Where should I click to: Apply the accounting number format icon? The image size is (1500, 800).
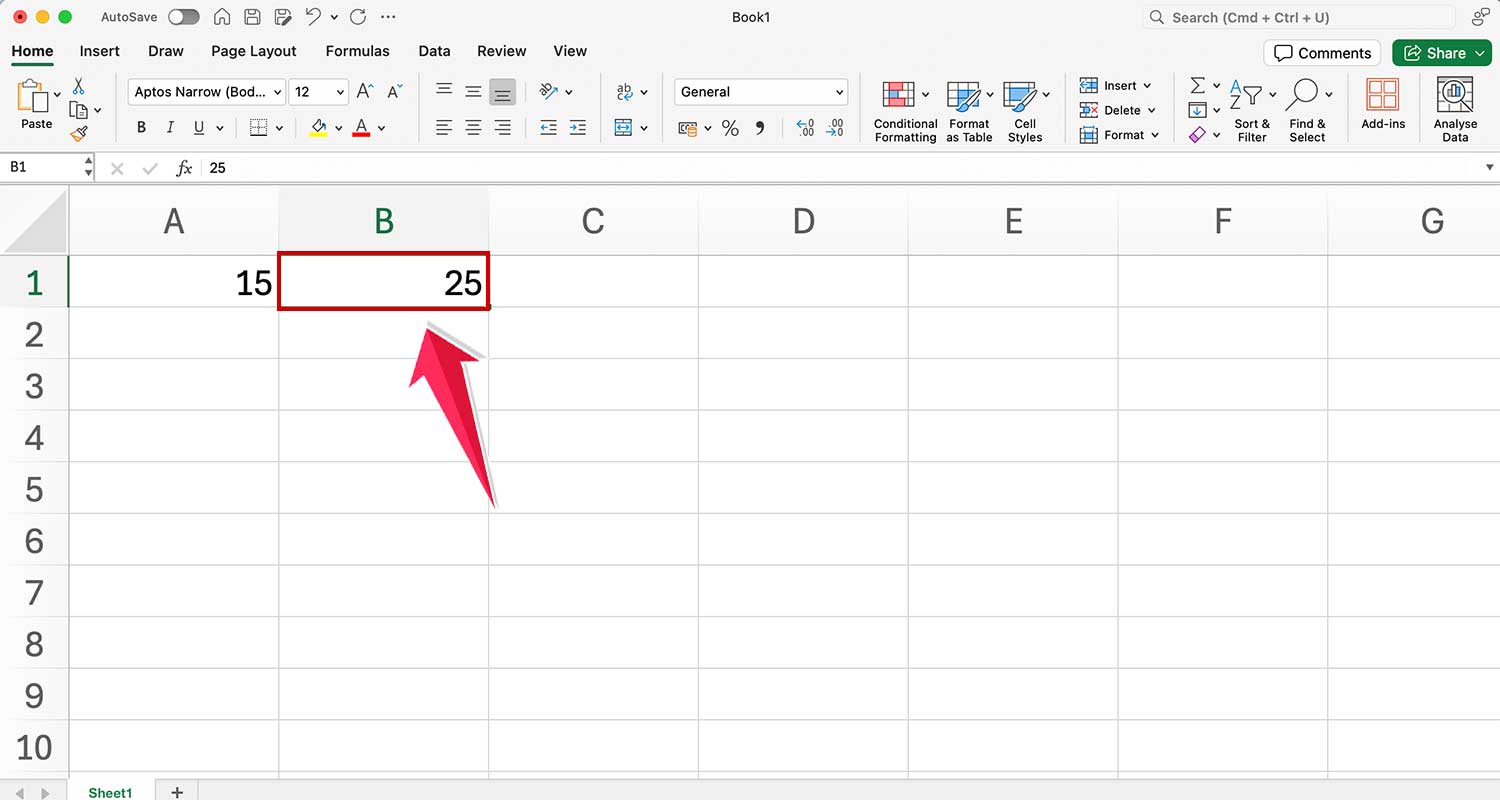[x=690, y=128]
